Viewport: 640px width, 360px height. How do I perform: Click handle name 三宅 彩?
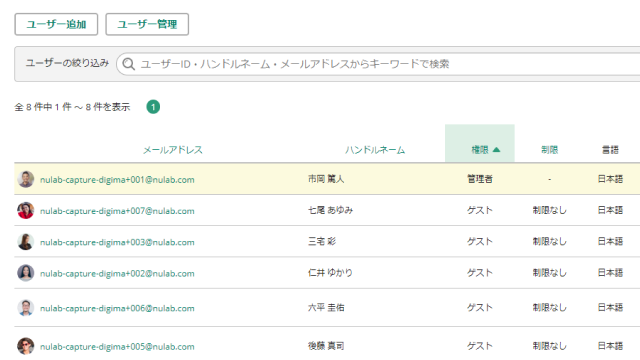322,242
